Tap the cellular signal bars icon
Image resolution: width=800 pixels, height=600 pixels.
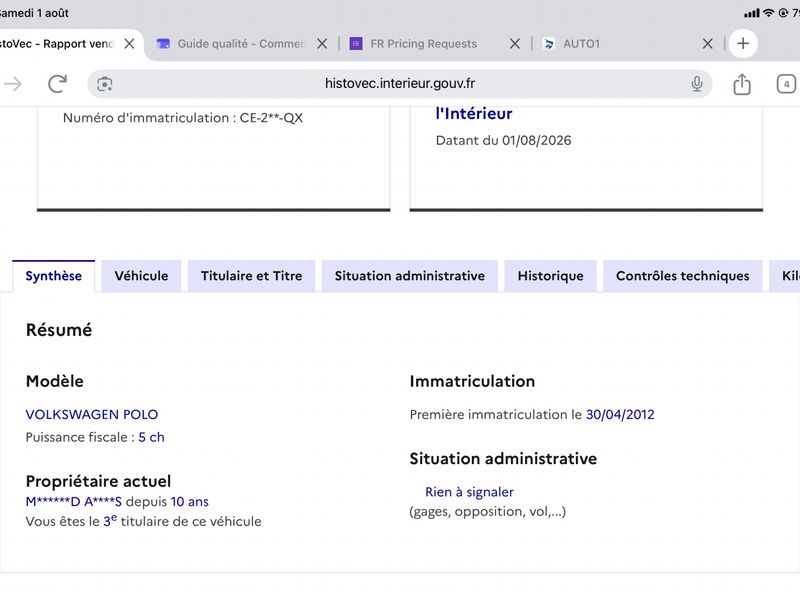(752, 13)
